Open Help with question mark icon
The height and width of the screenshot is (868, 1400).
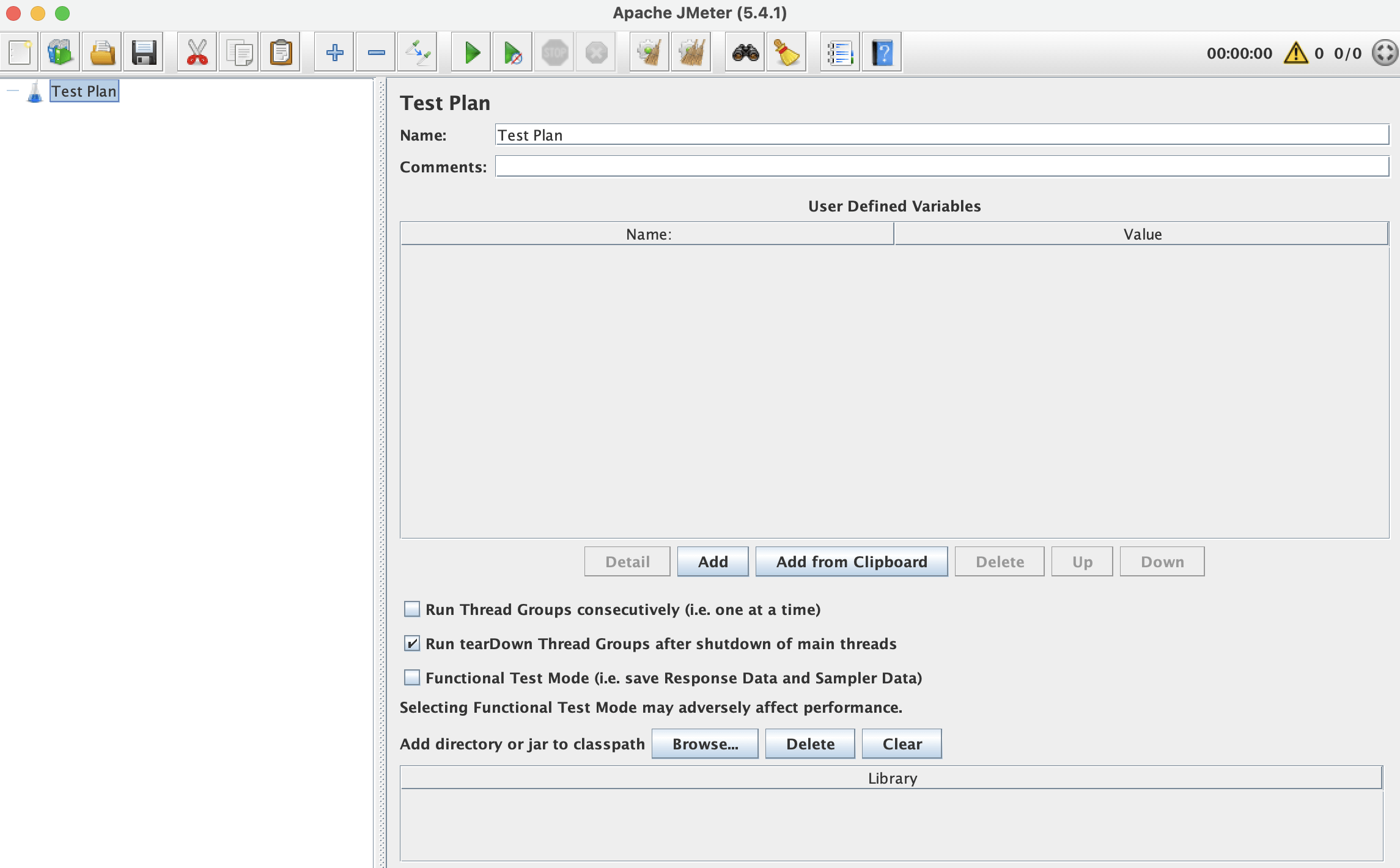click(882, 53)
